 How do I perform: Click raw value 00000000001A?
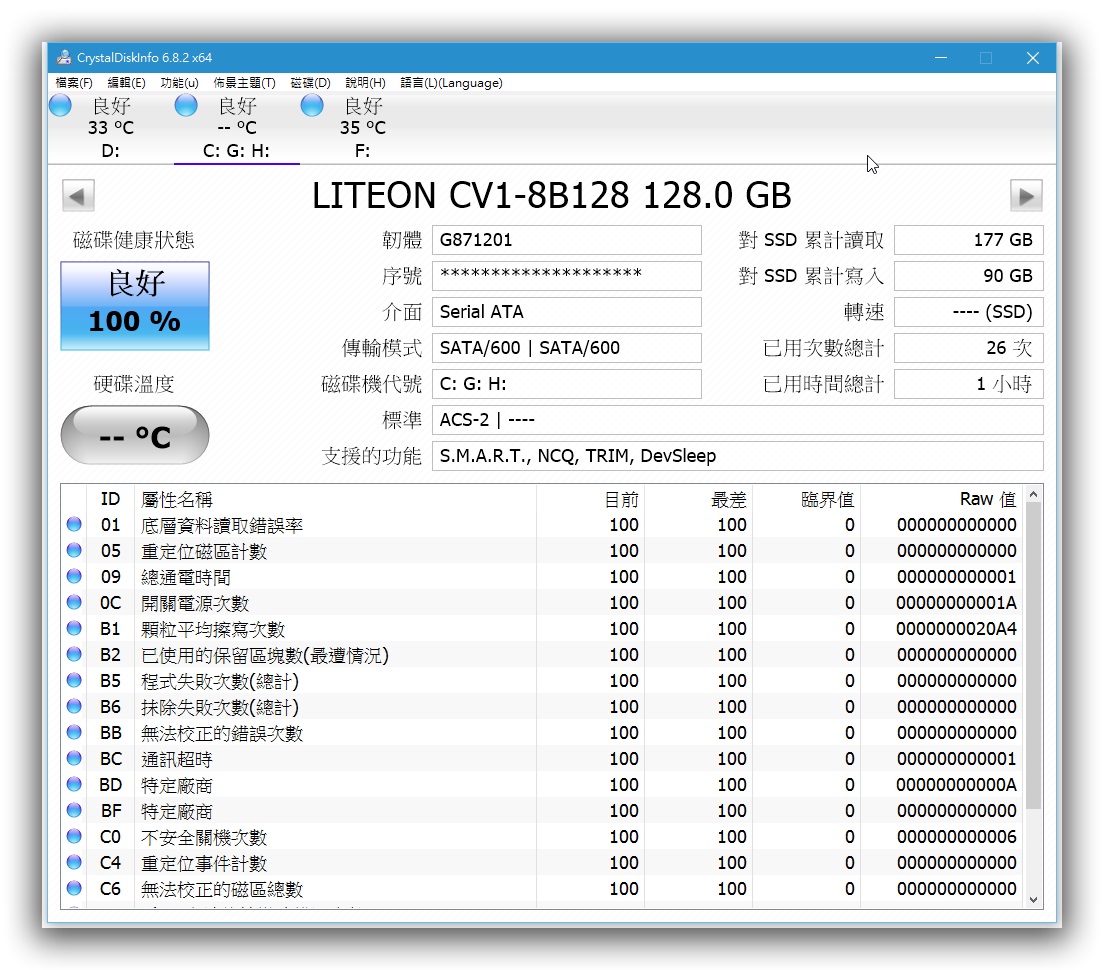(956, 603)
